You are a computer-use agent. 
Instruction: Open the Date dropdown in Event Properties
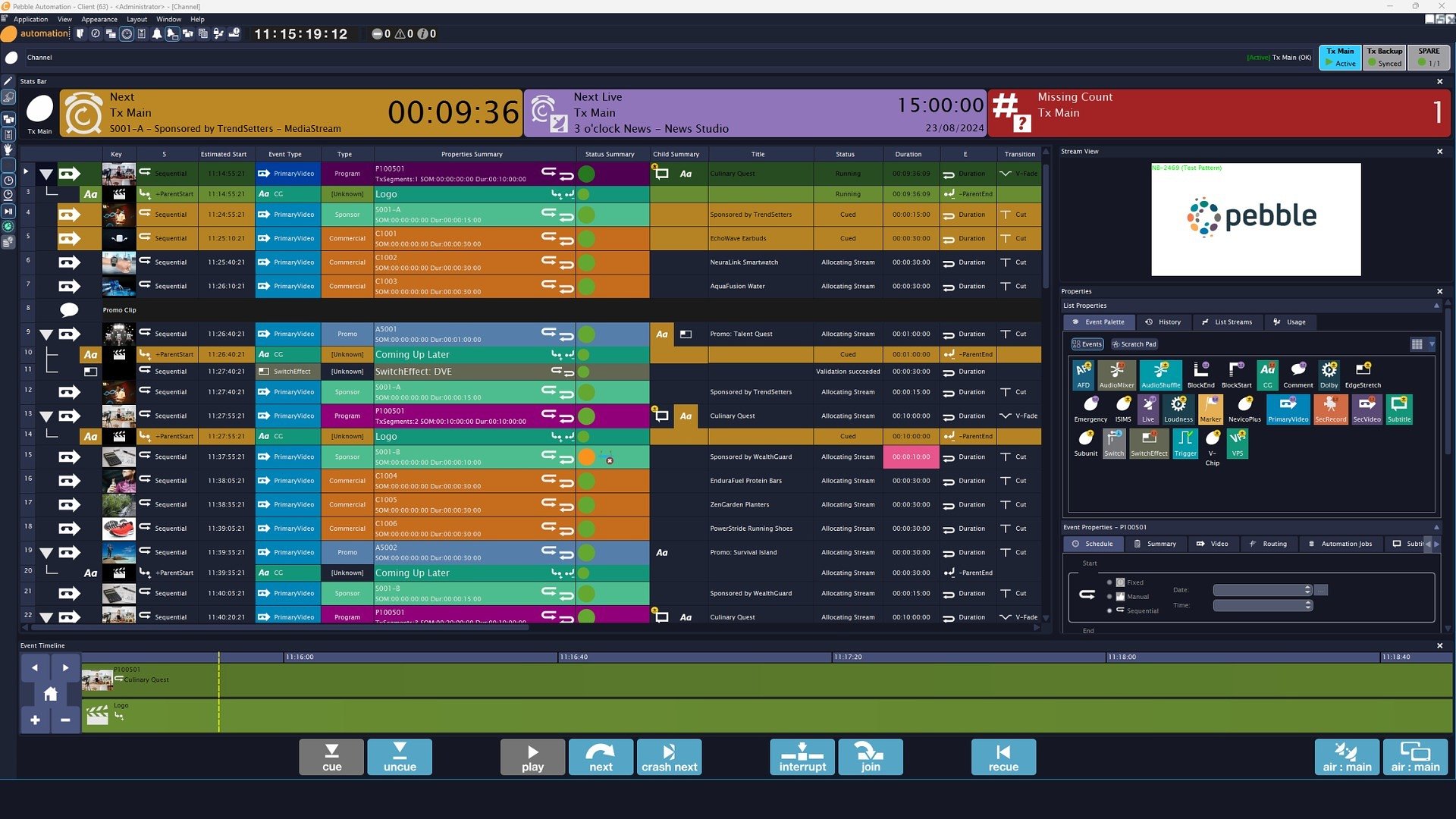click(1306, 590)
